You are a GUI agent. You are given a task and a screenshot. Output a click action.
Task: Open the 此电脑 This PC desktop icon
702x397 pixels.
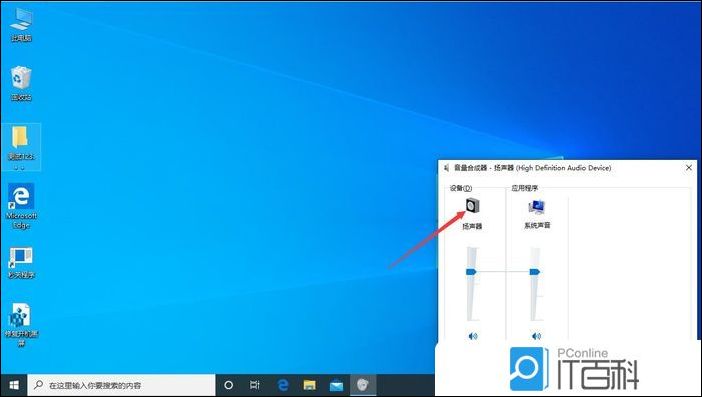21,26
